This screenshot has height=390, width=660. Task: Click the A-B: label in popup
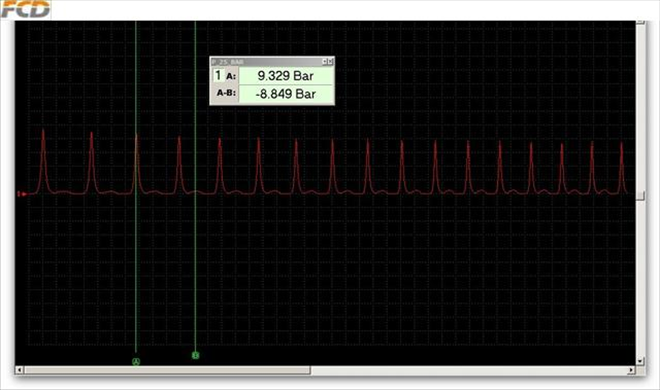coord(226,93)
